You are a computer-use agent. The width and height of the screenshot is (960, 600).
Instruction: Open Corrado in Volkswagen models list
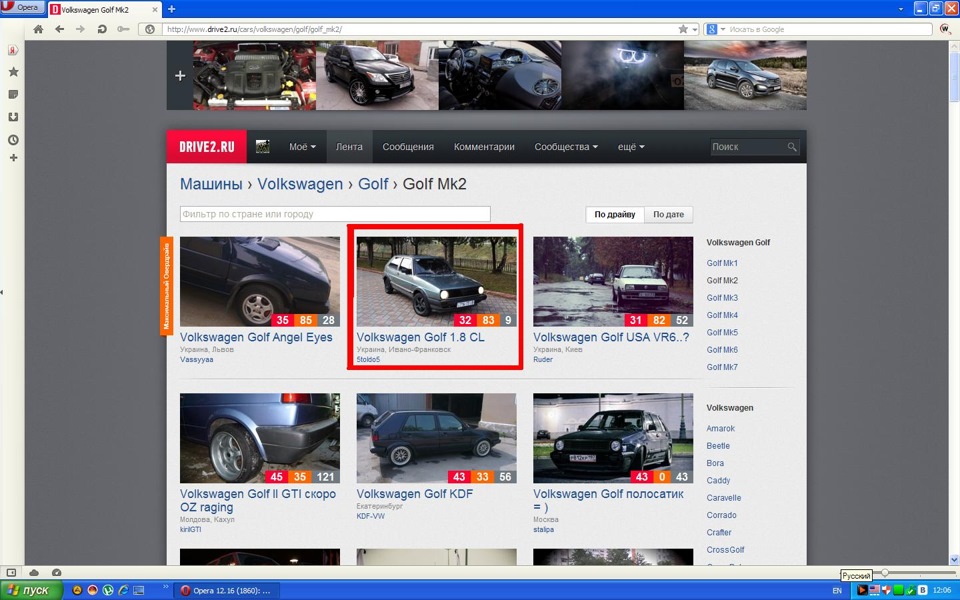(722, 515)
